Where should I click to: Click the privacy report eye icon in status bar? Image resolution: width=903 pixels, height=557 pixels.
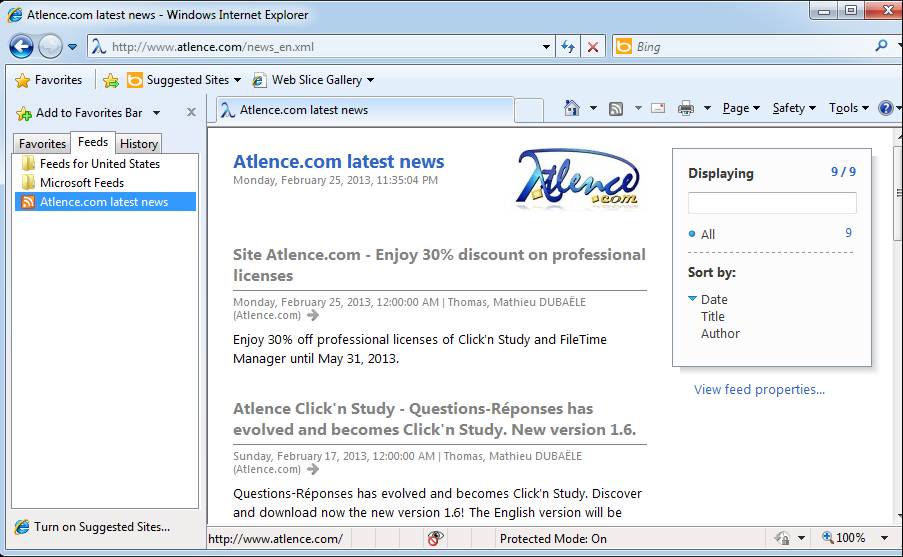pyautogui.click(x=435, y=538)
